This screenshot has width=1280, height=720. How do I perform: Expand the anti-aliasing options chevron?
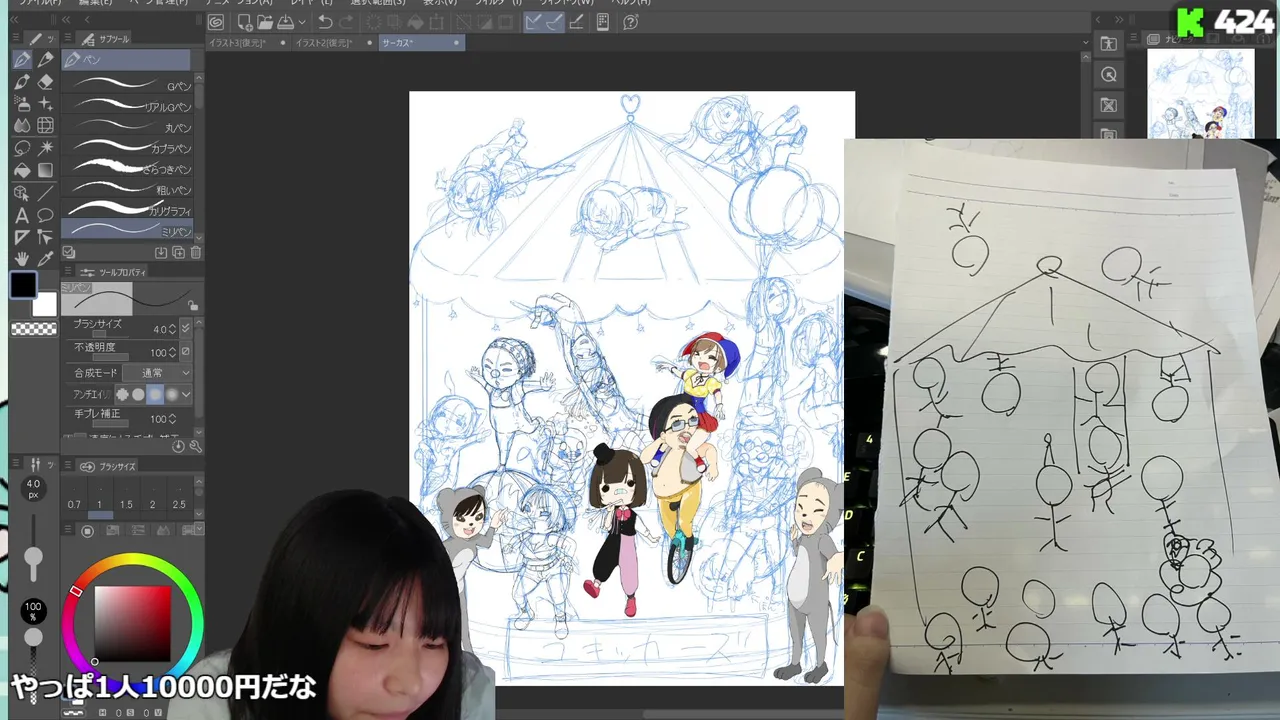[186, 395]
